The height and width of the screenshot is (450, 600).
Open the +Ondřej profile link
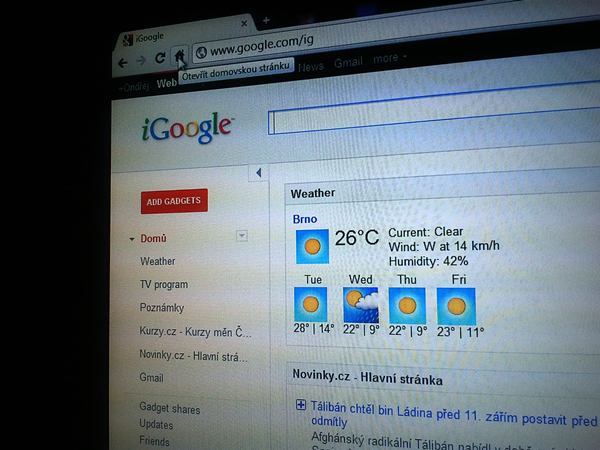click(134, 87)
